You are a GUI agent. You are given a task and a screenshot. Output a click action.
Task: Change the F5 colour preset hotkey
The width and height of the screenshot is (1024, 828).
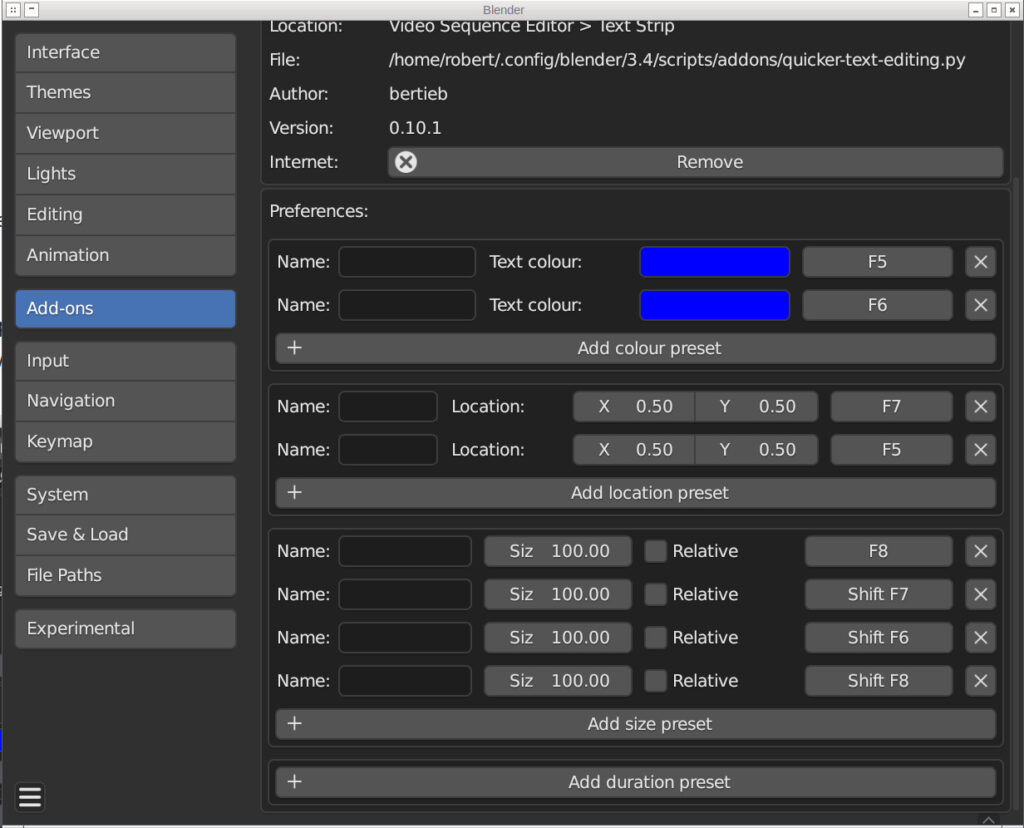pos(877,262)
